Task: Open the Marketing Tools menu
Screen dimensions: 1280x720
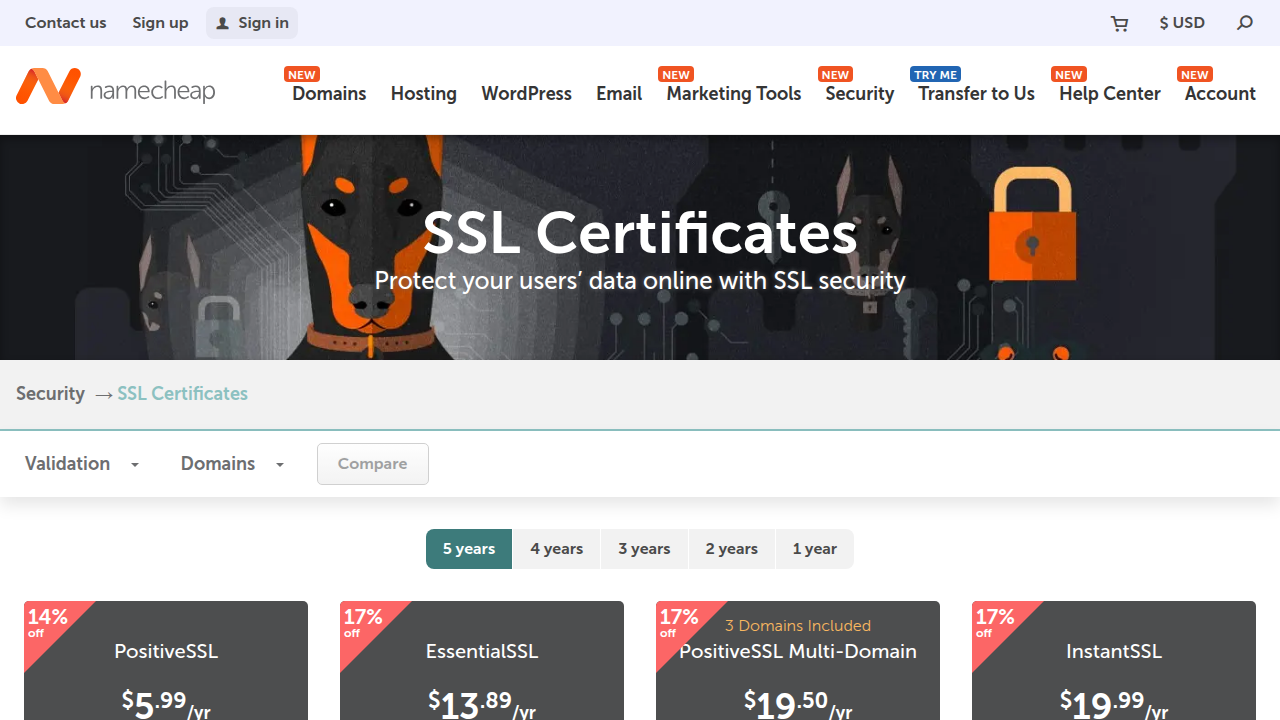Action: click(x=734, y=93)
